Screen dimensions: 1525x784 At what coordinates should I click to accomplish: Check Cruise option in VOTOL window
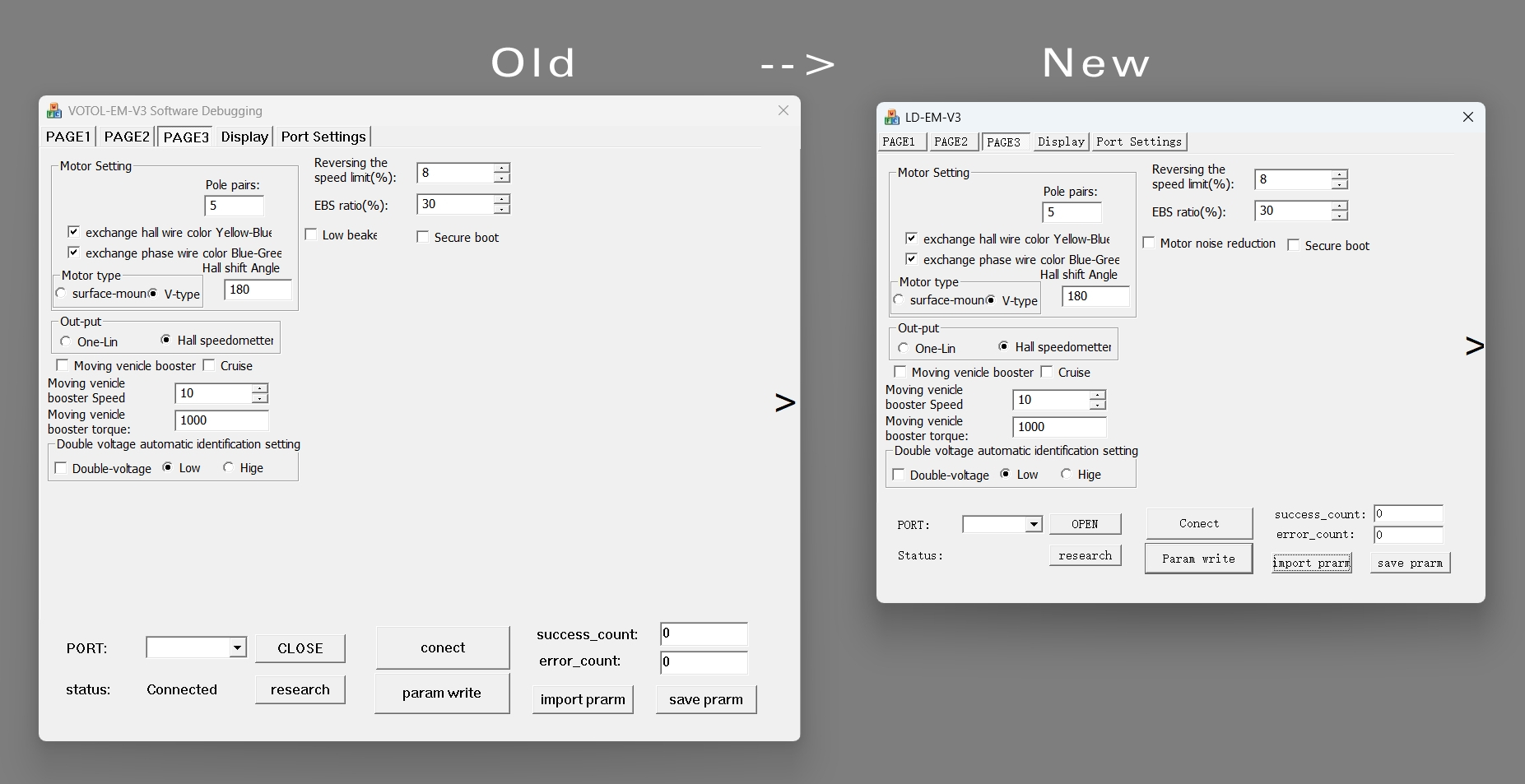[x=209, y=365]
